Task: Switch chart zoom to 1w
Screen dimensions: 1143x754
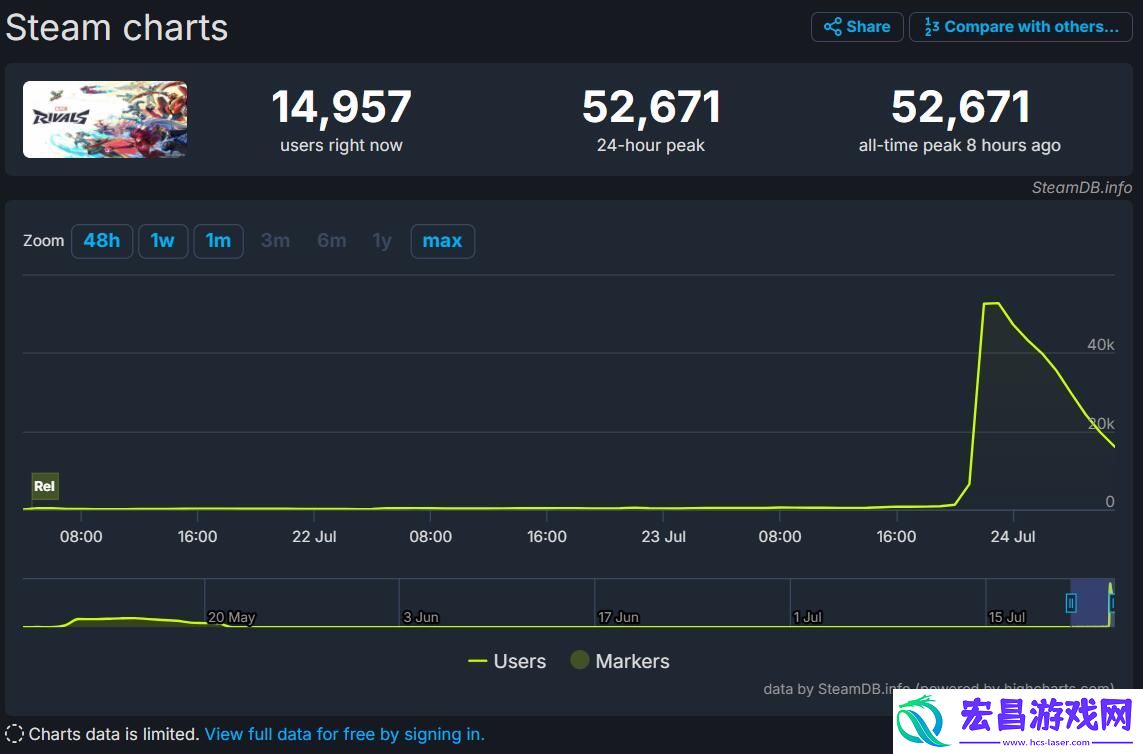Action: (x=163, y=241)
